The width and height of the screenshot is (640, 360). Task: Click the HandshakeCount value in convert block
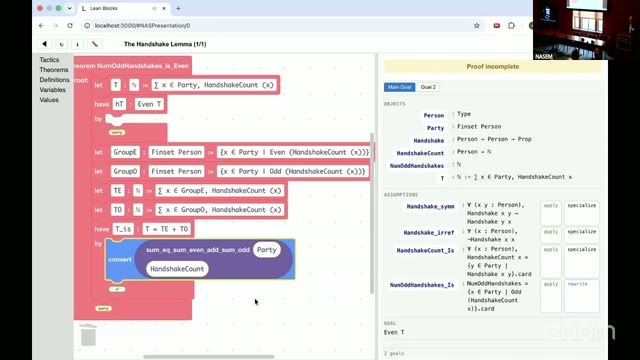point(177,269)
